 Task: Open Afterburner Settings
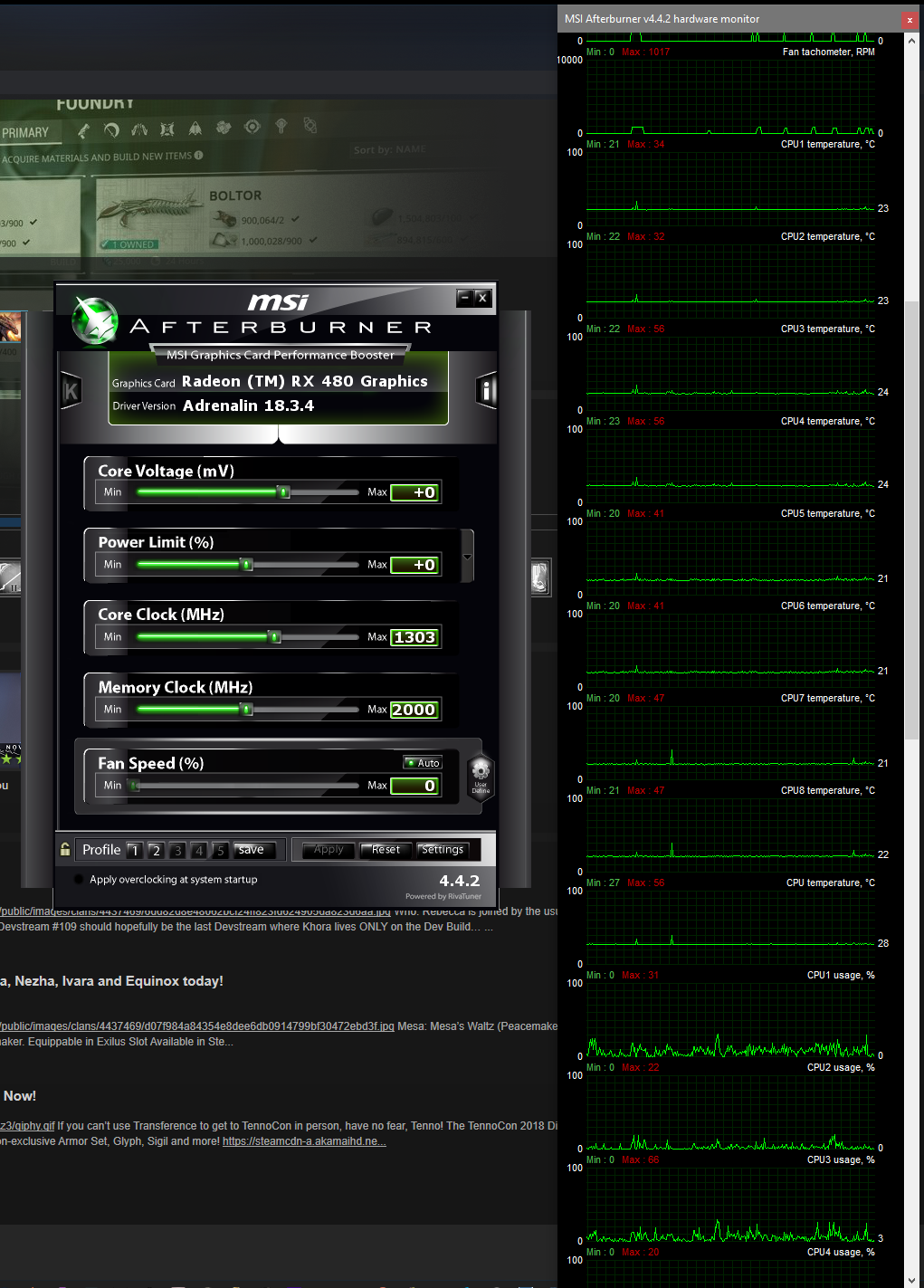coord(443,850)
